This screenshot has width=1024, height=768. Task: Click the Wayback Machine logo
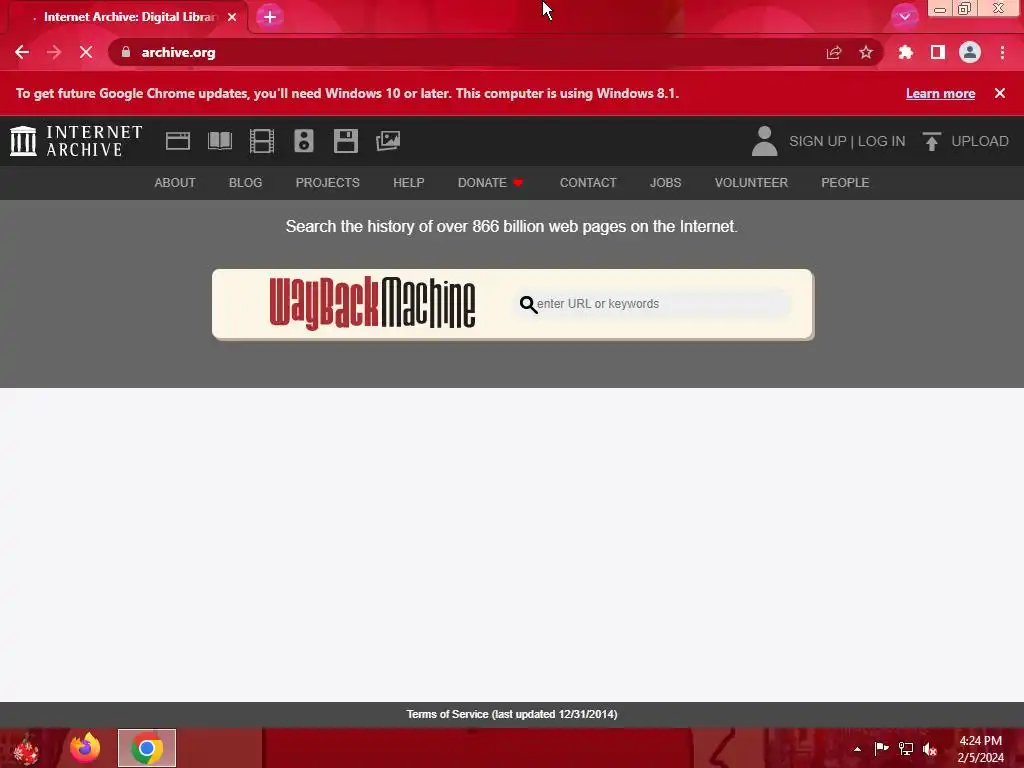pyautogui.click(x=372, y=304)
